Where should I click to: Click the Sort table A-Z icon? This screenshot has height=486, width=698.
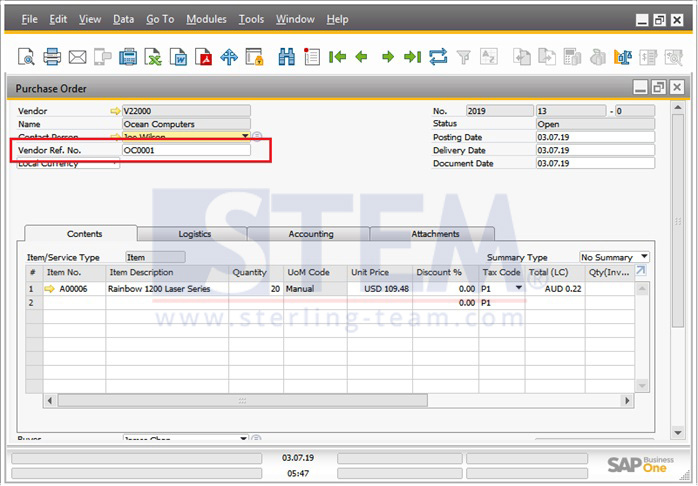(x=489, y=57)
